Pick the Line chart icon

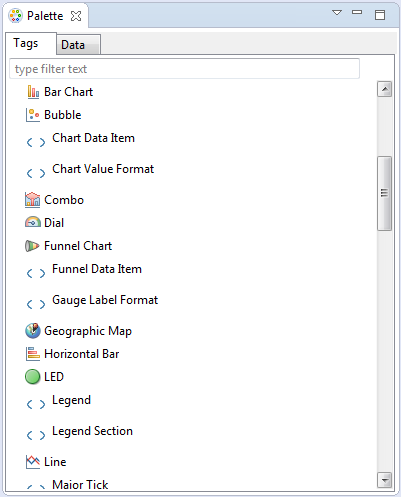point(33,462)
